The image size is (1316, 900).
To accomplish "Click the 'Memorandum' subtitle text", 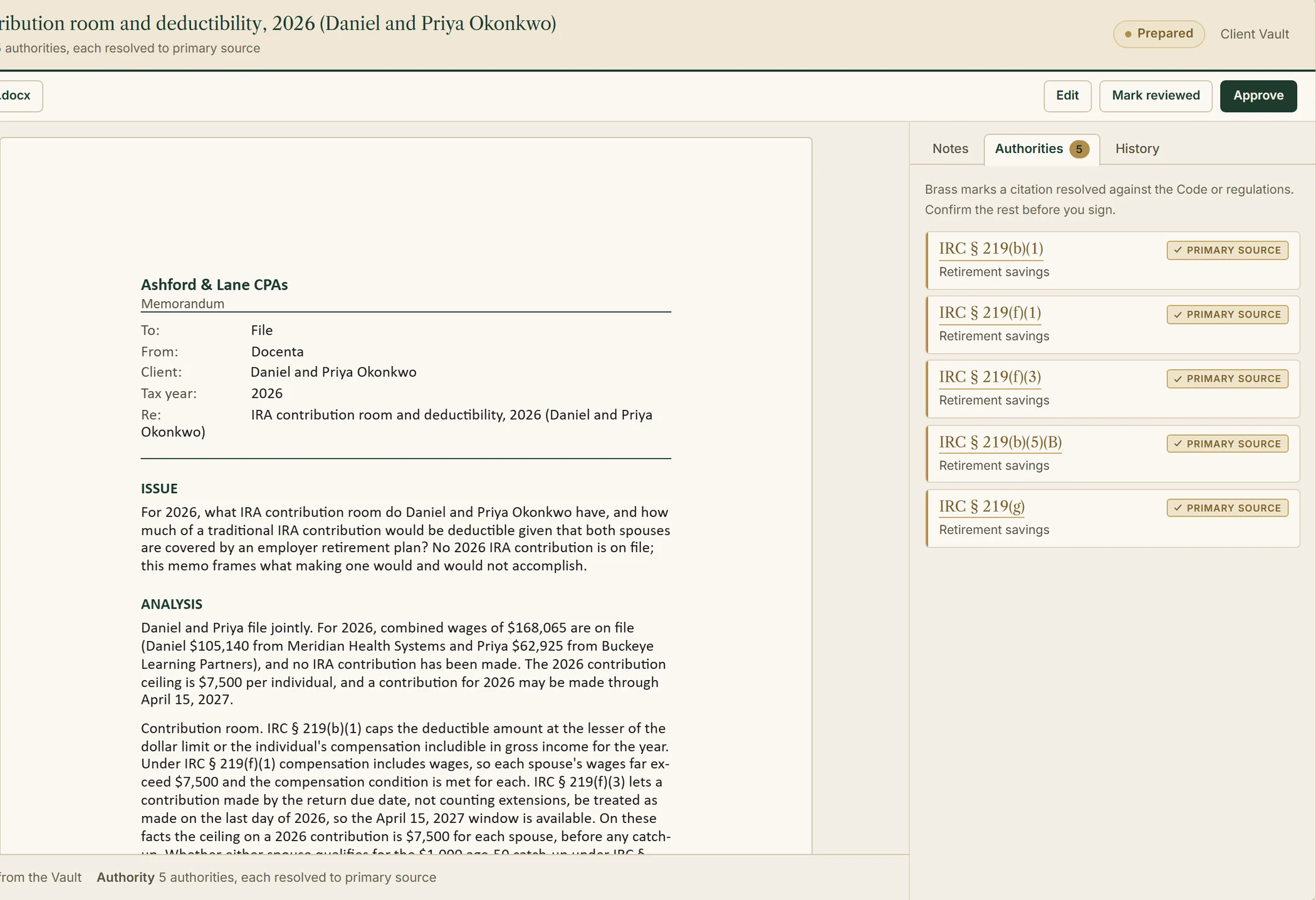I will (182, 304).
